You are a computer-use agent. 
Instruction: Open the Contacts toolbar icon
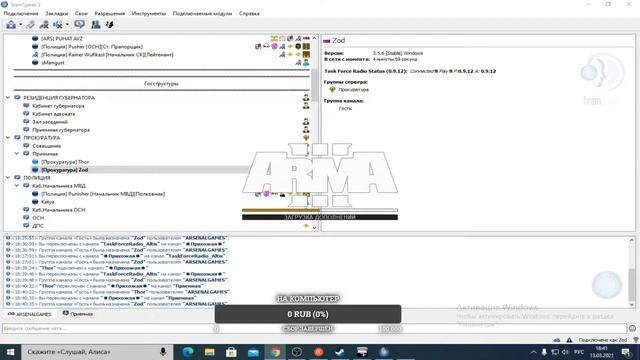(96, 25)
